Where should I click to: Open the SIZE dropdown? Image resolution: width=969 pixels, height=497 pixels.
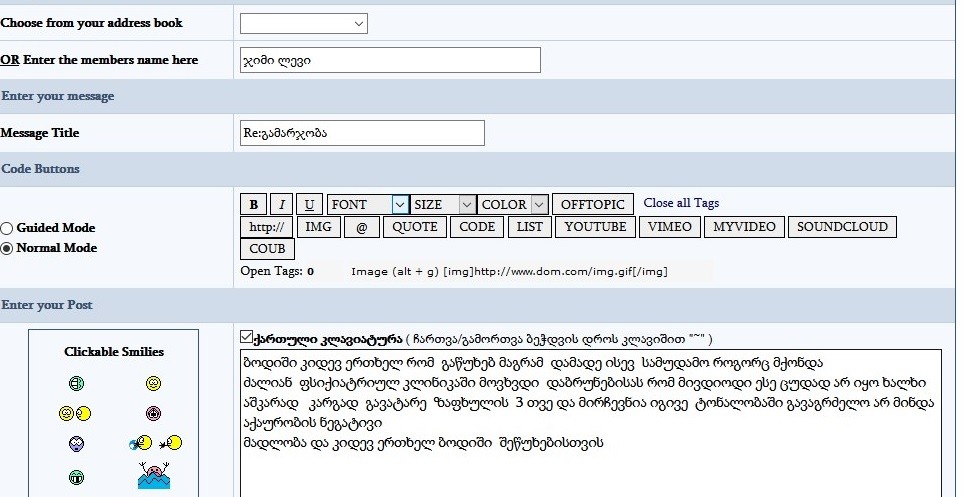442,205
